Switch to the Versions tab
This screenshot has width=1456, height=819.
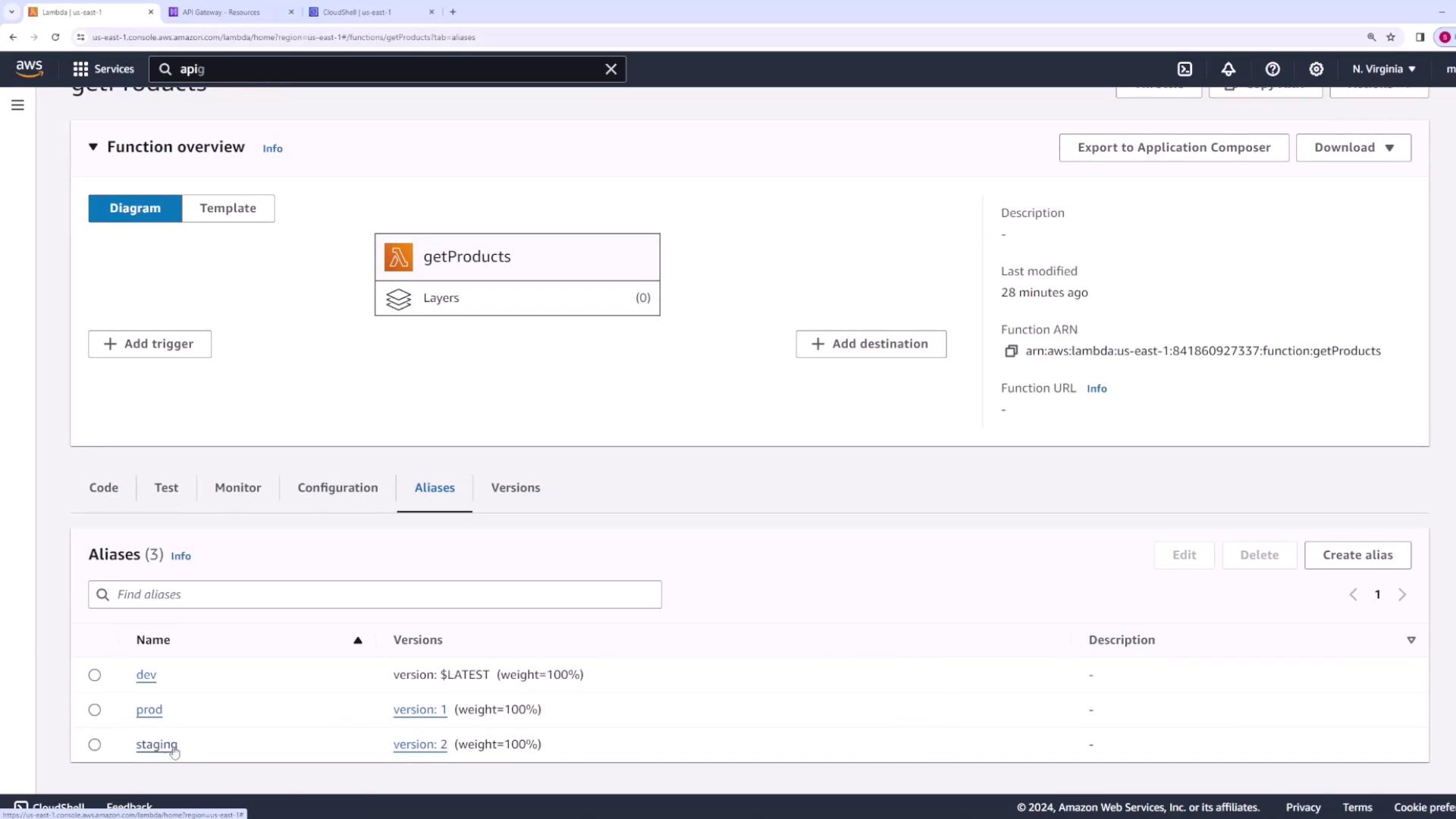pyautogui.click(x=515, y=488)
